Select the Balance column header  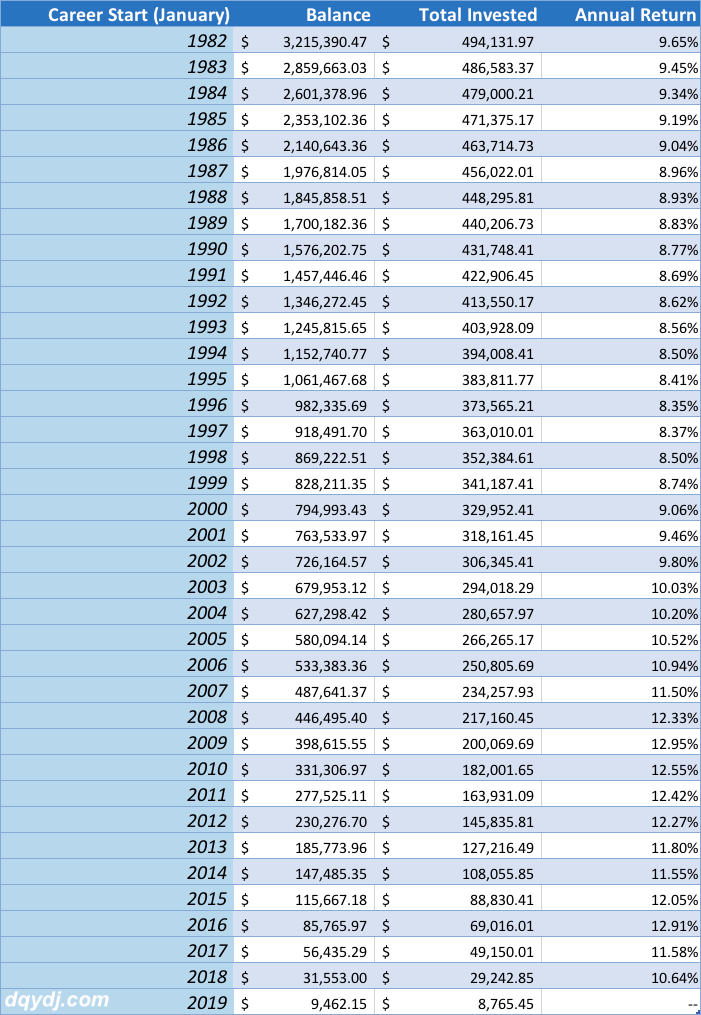point(304,14)
